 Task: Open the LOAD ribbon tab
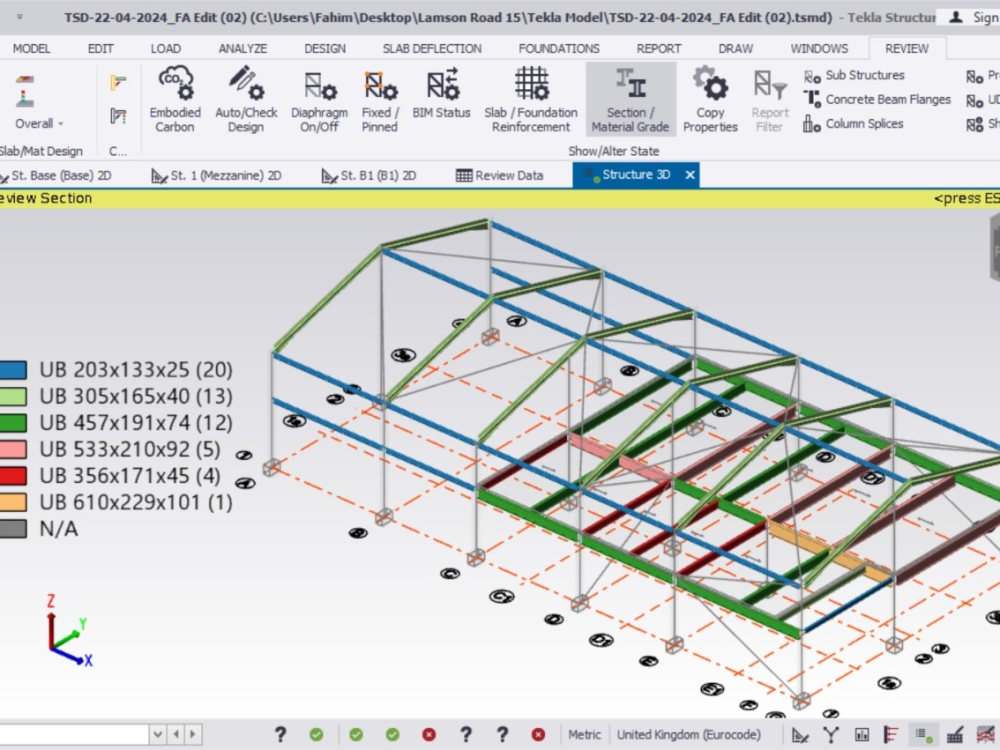166,48
